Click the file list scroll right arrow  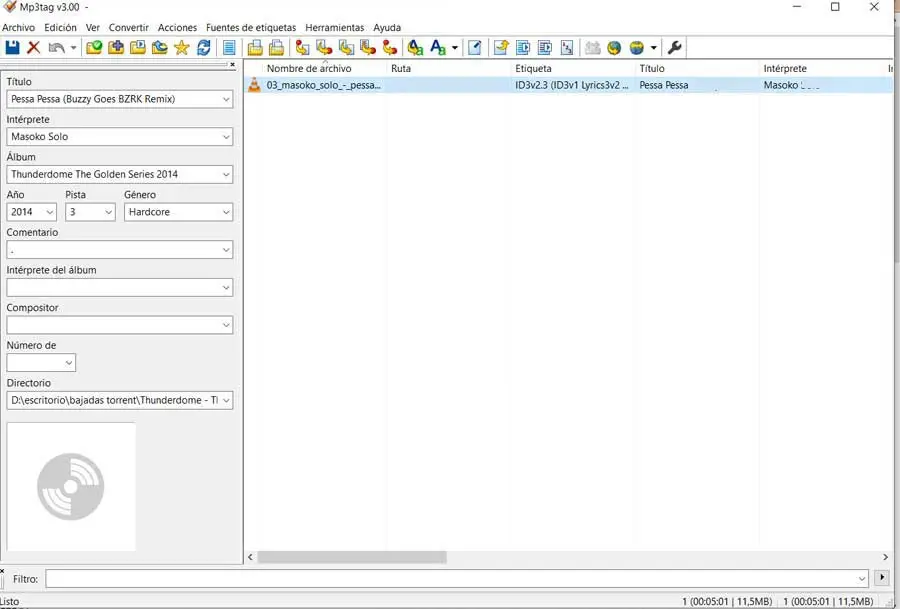(885, 557)
